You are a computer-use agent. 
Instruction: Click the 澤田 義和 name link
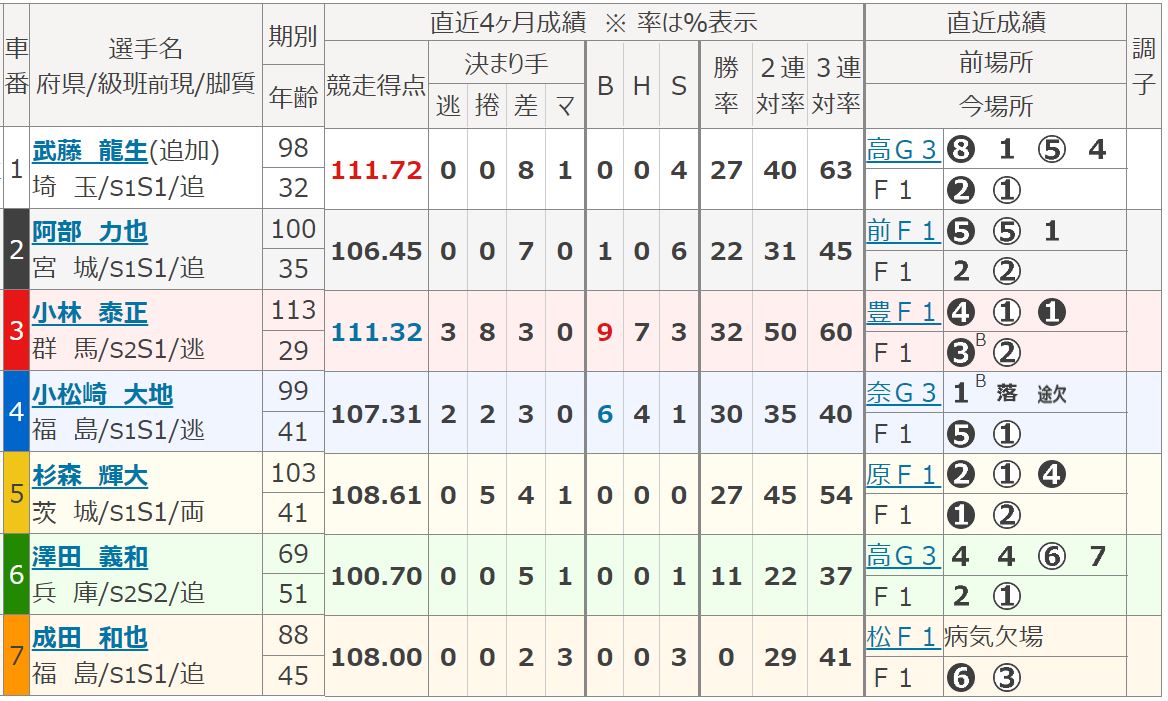[90, 557]
